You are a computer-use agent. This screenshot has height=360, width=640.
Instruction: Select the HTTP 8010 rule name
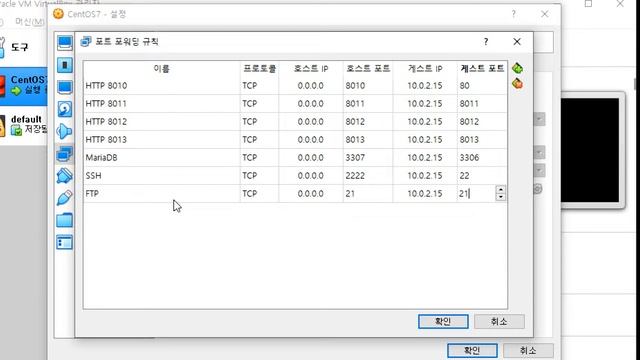[106, 86]
